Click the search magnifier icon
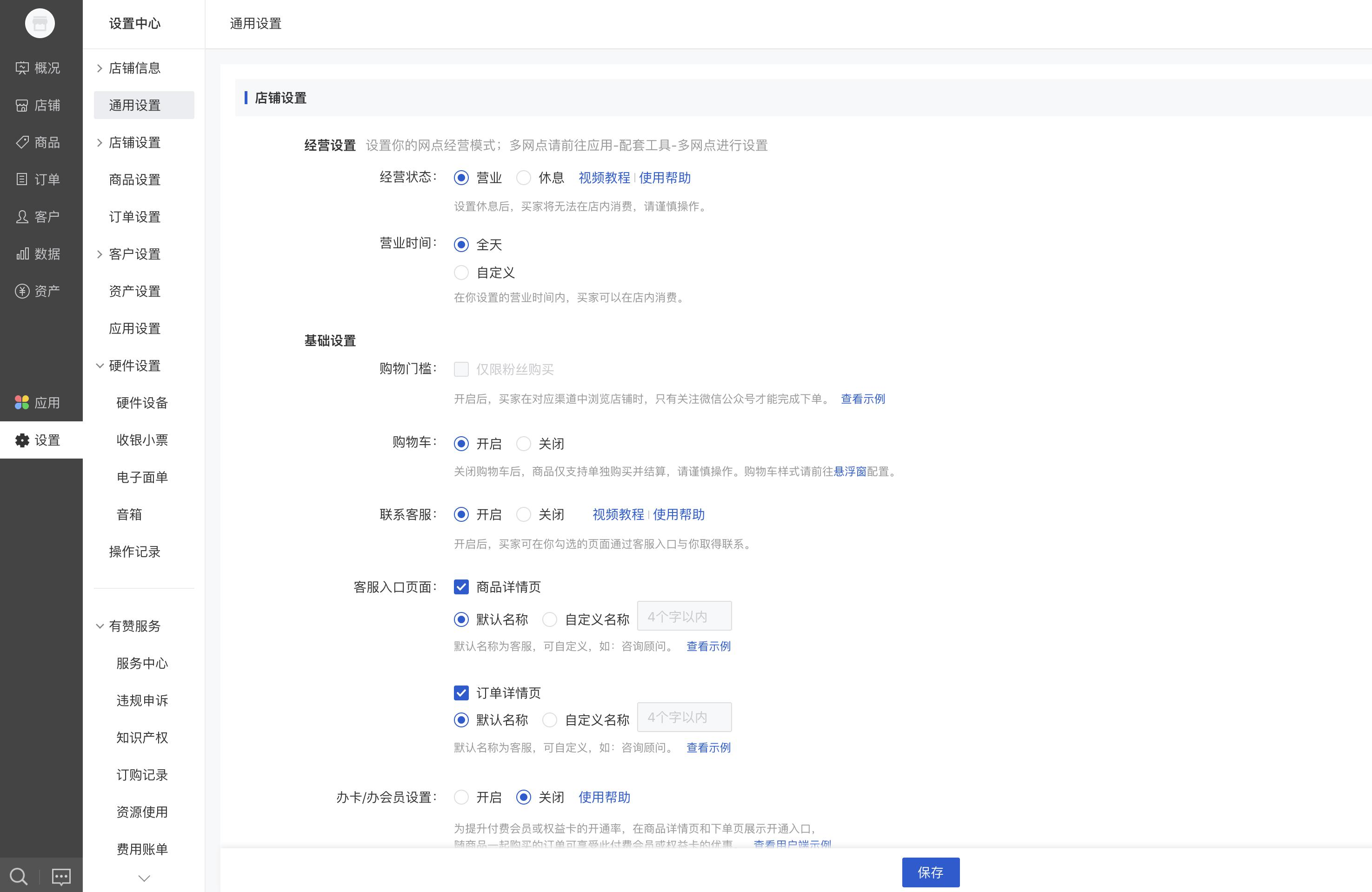1372x892 pixels. pyautogui.click(x=19, y=877)
